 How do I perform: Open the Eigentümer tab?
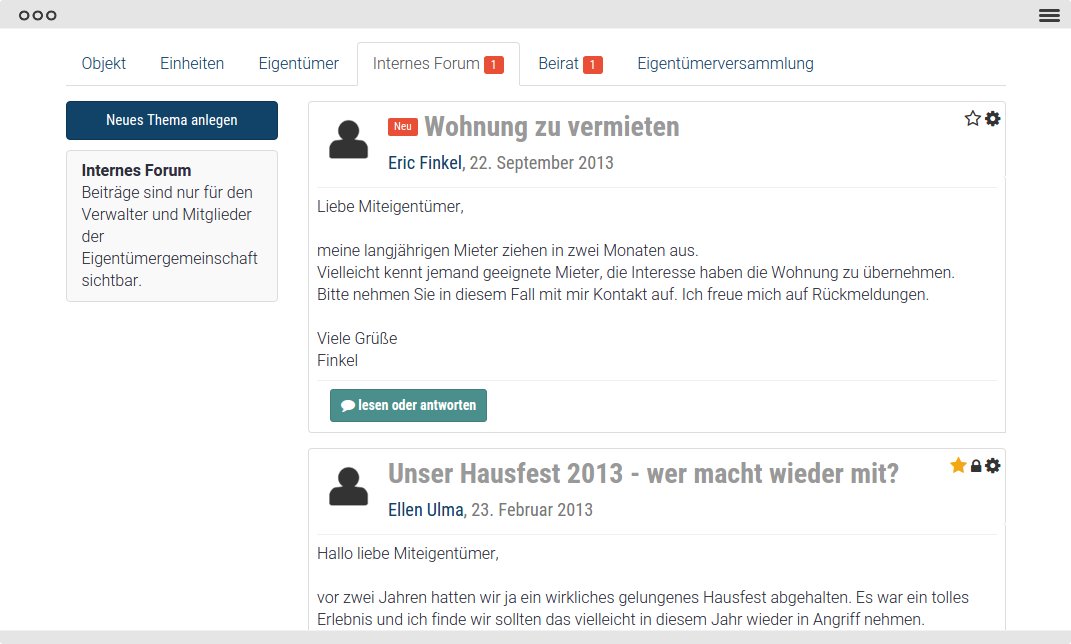[x=298, y=64]
